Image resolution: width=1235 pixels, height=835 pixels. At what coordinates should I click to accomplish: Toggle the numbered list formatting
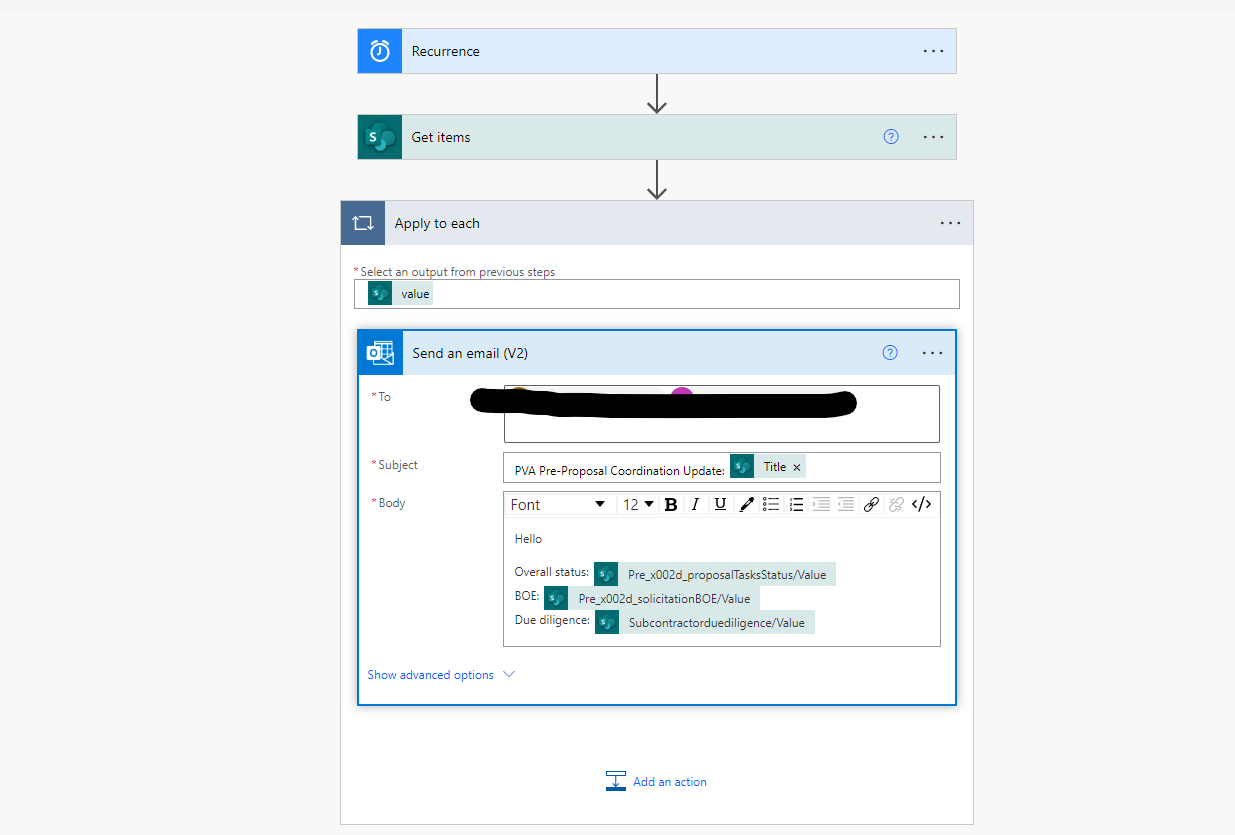[796, 504]
